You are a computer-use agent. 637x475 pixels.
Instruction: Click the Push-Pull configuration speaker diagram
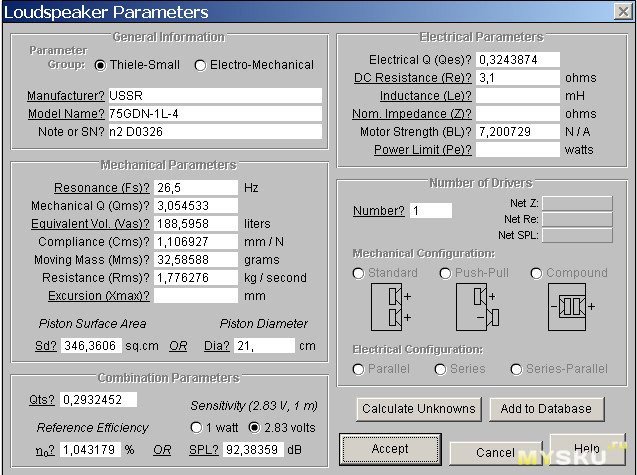pos(475,307)
